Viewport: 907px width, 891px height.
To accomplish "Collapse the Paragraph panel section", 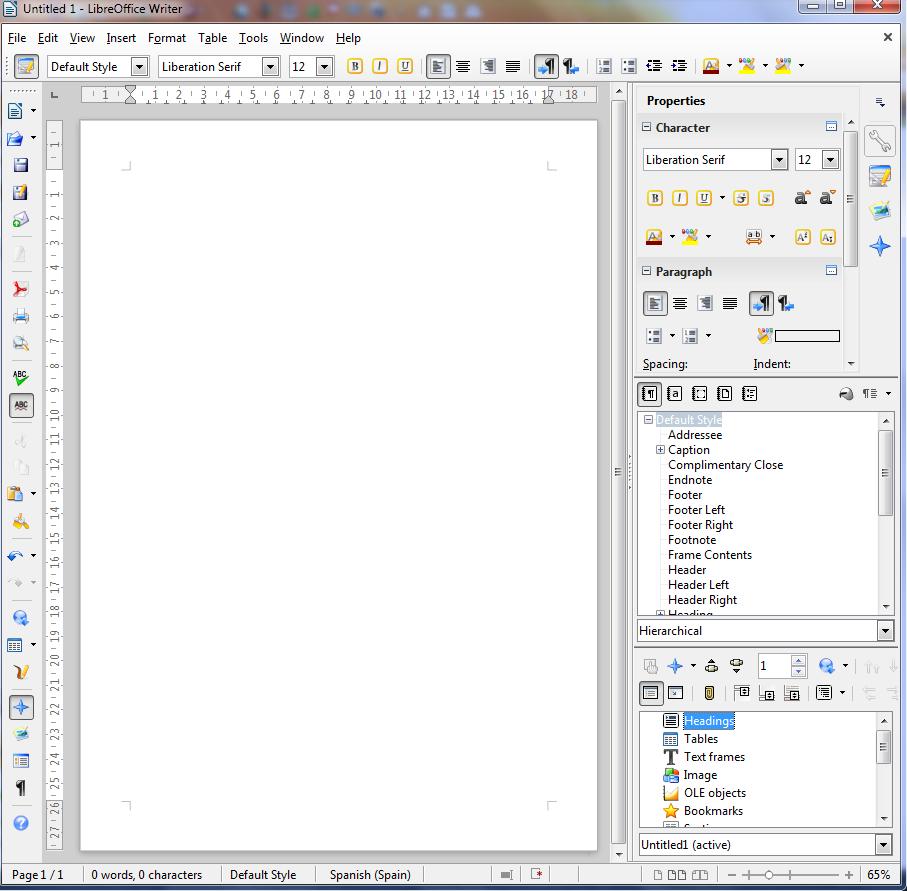I will (647, 271).
